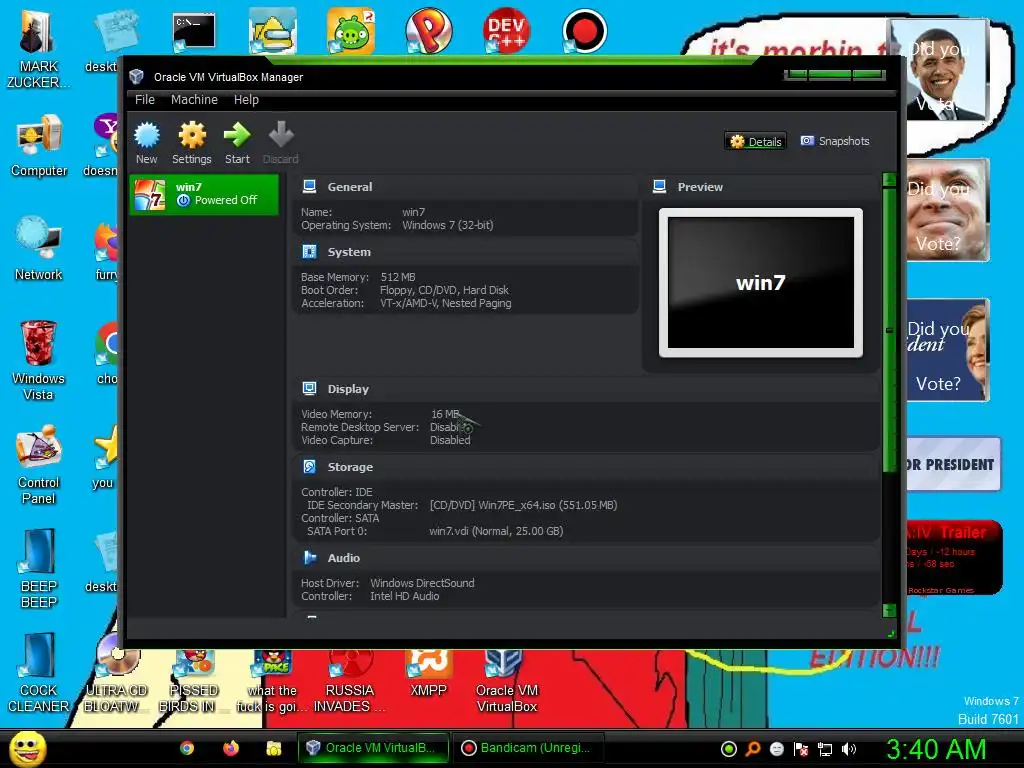Open the file explorer taskbar icon

coord(274,748)
